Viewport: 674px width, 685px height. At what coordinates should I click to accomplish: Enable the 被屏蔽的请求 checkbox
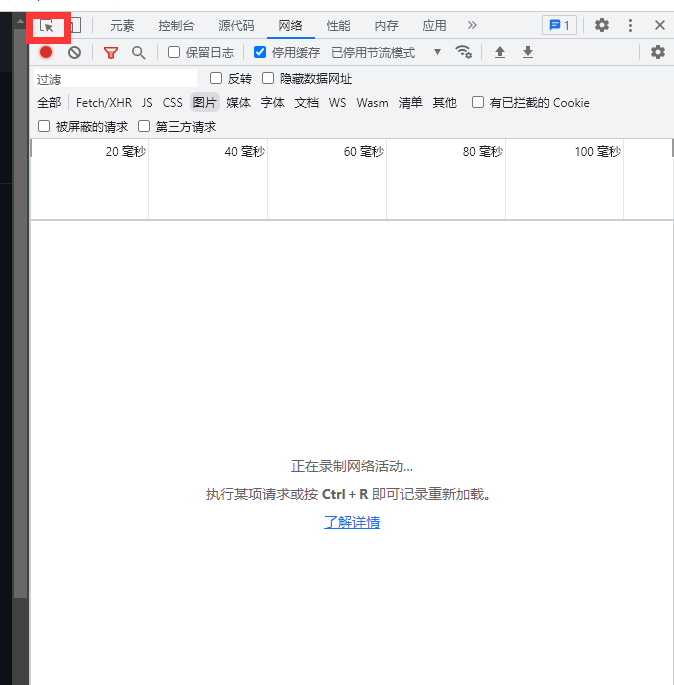[x=44, y=126]
